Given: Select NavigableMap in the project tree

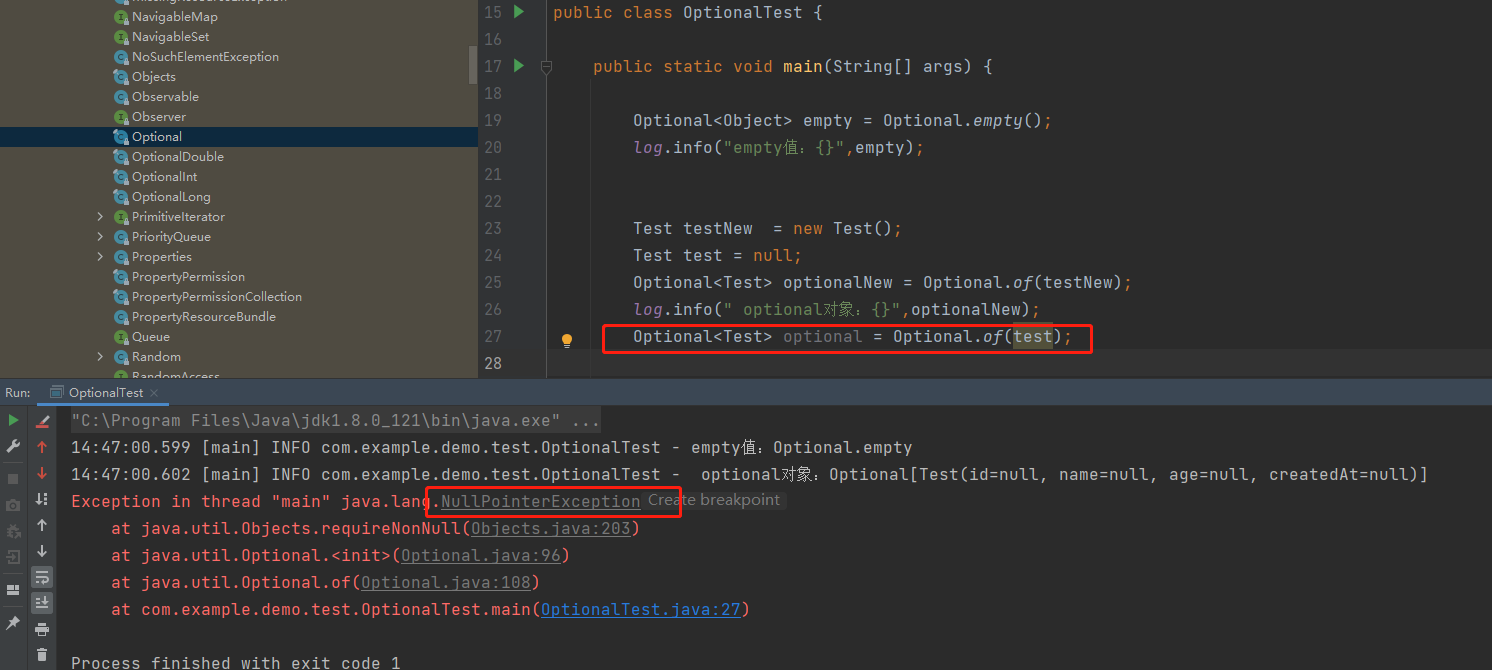Looking at the screenshot, I should (x=175, y=17).
